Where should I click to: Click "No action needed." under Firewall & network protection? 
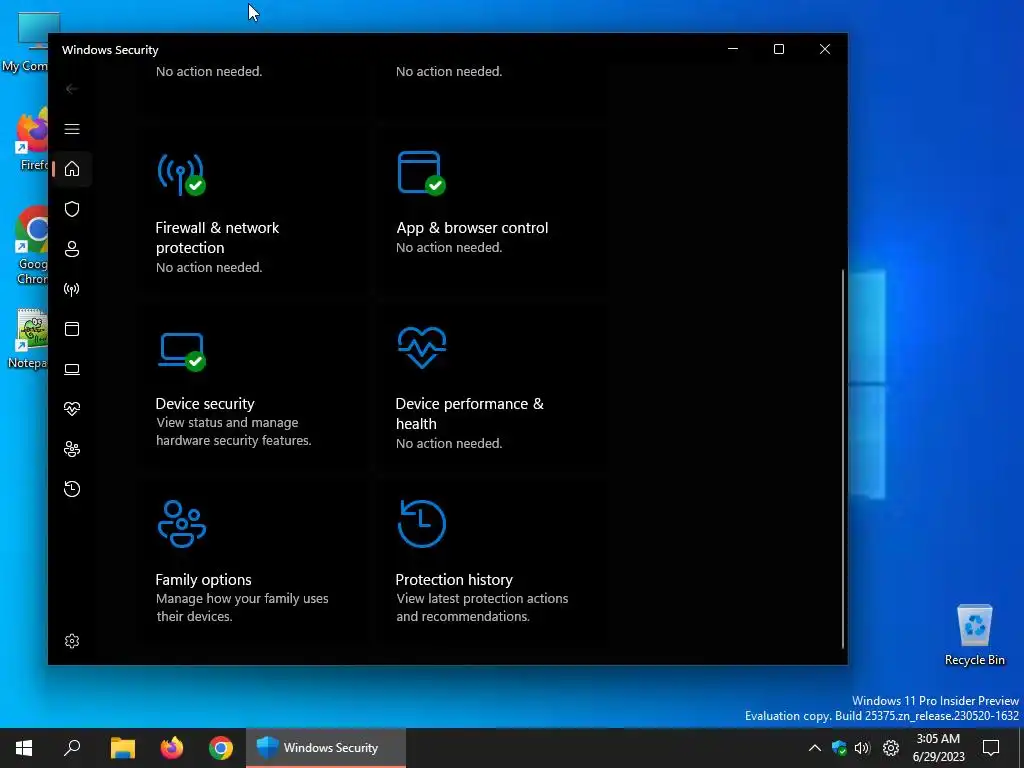click(209, 267)
